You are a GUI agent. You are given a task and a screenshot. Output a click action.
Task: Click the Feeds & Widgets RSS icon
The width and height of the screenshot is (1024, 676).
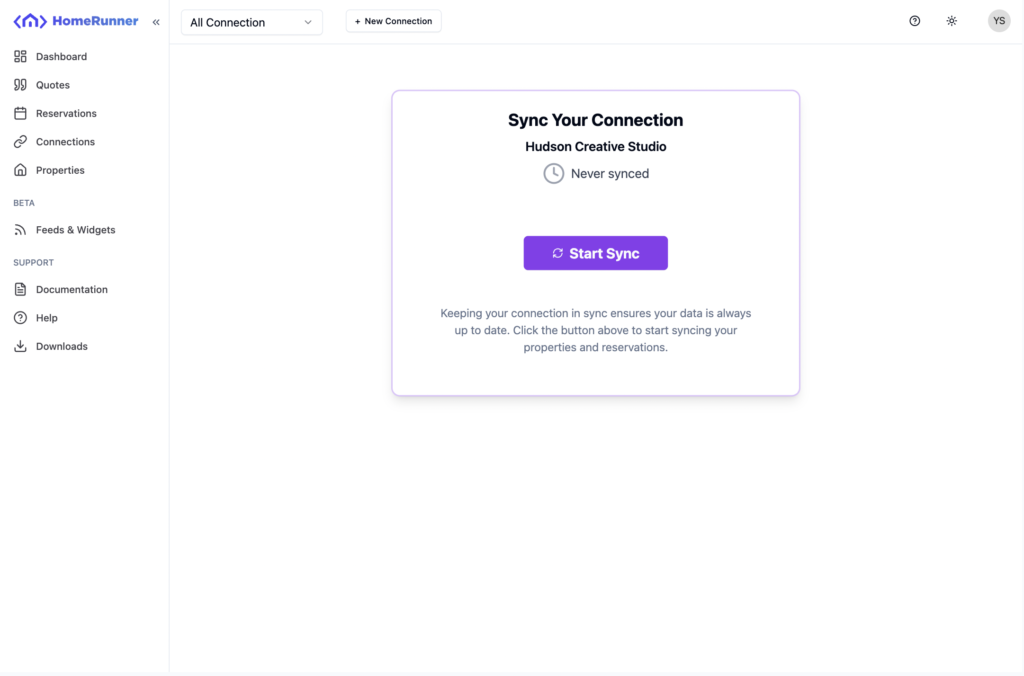[20, 230]
